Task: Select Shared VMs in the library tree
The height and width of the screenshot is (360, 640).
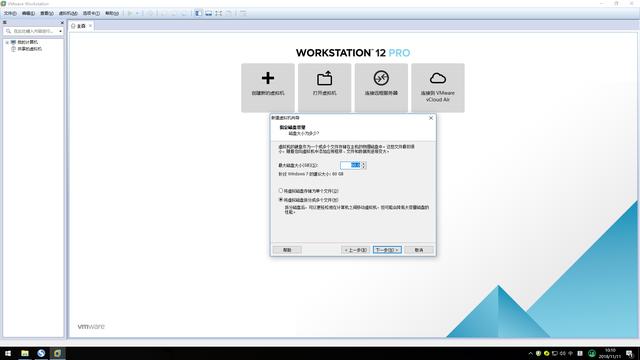Action: coord(29,49)
